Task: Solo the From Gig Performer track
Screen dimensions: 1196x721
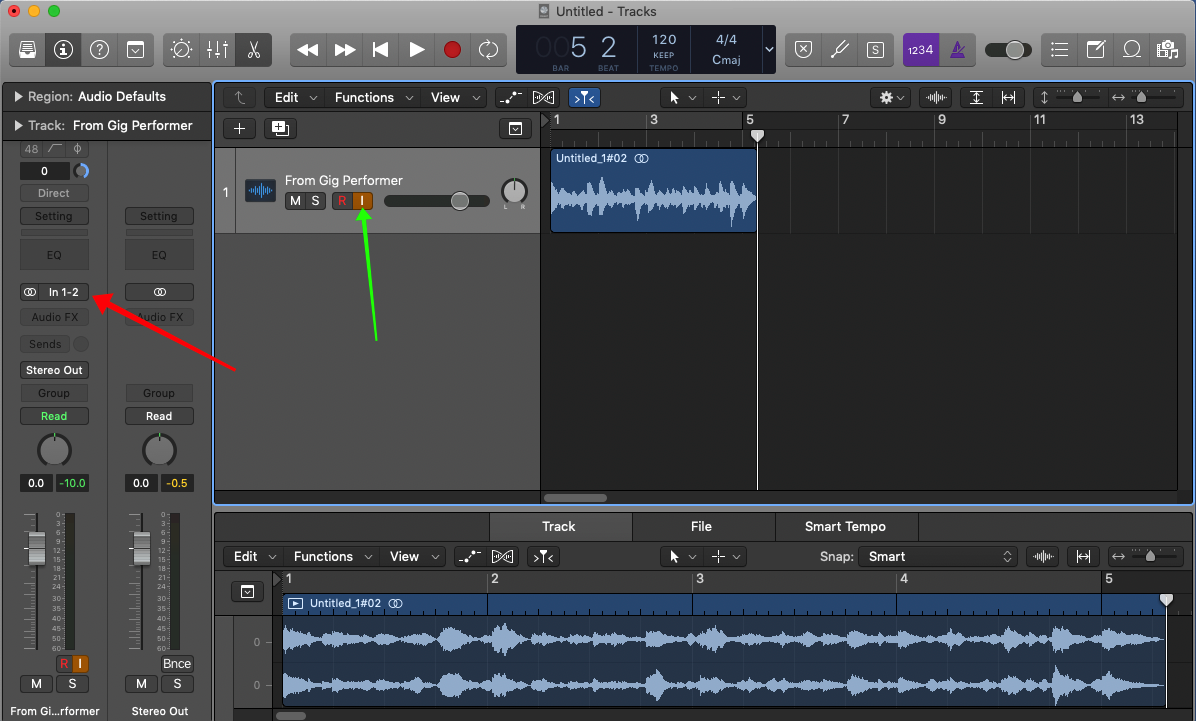Action: [315, 201]
